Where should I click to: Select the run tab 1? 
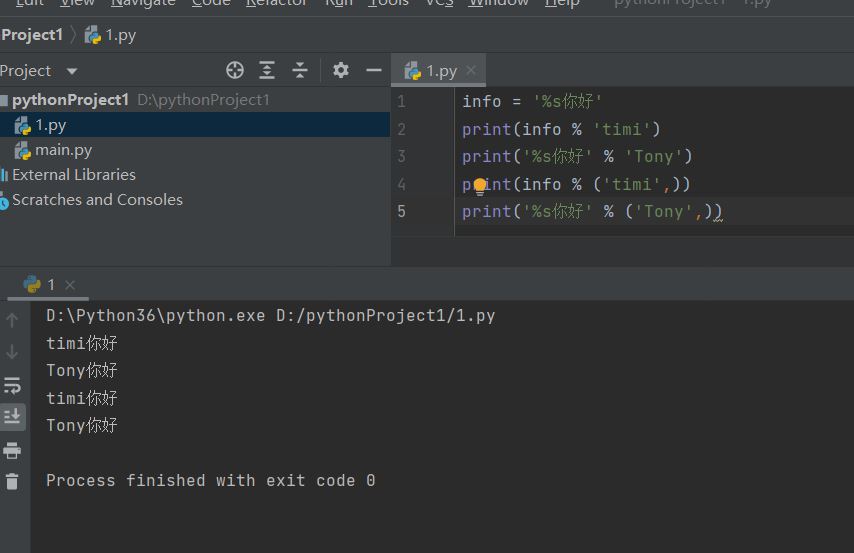coord(48,284)
